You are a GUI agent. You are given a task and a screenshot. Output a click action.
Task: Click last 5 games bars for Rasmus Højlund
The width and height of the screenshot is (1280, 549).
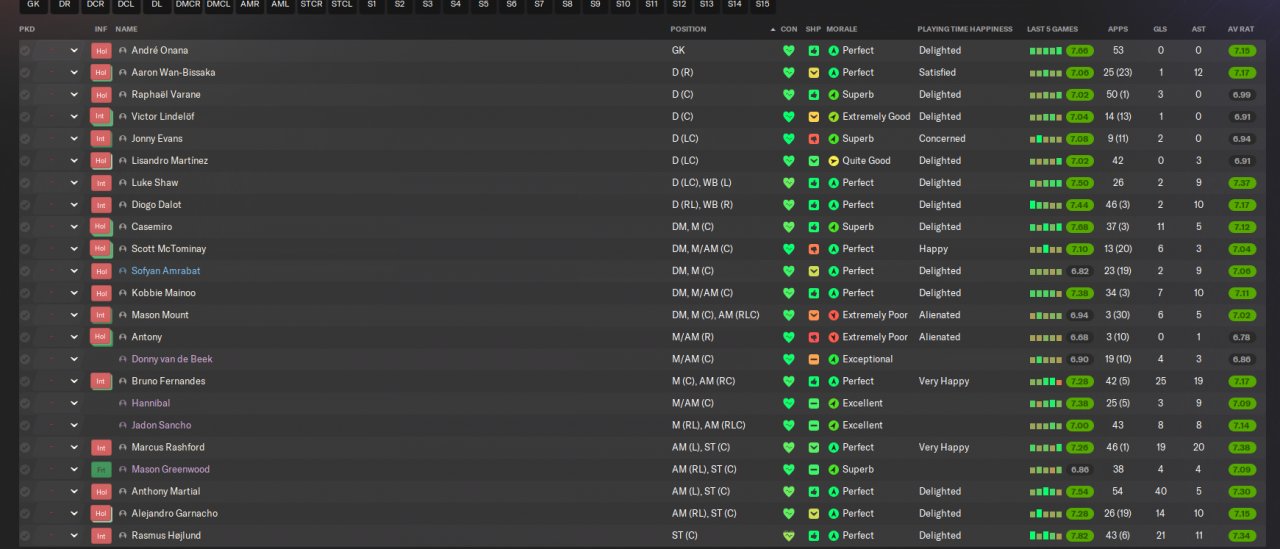pyautogui.click(x=1046, y=535)
